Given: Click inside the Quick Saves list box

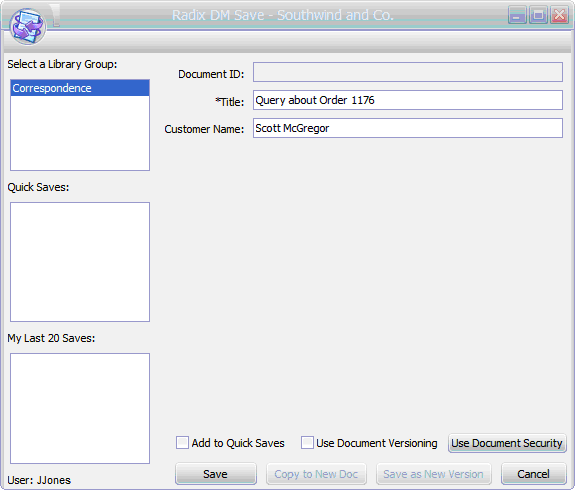Looking at the screenshot, I should (x=80, y=262).
